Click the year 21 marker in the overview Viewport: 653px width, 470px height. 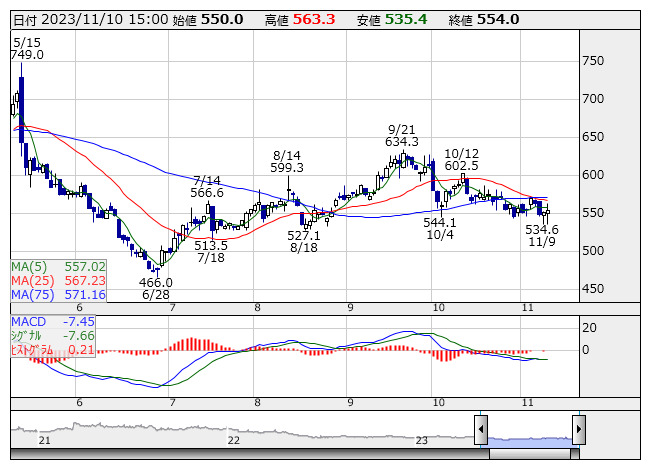point(45,440)
